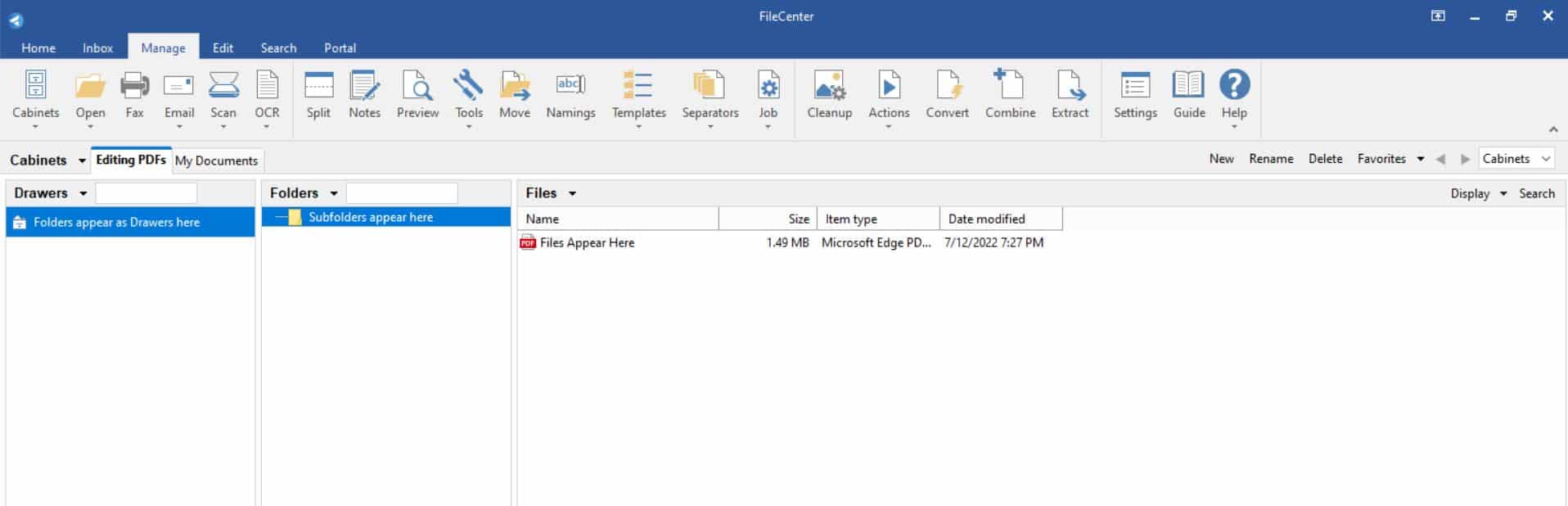Screen dimensions: 1568x506
Task: Click the Search button in Files pane
Action: (1536, 193)
